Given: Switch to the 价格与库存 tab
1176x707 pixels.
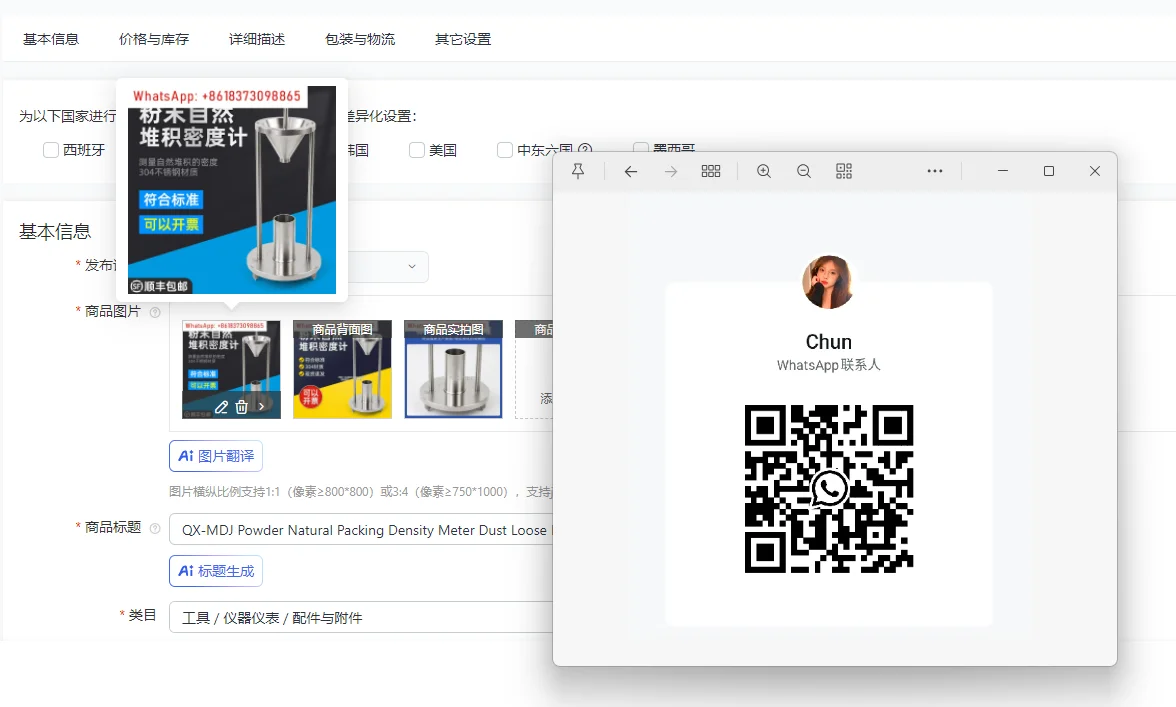Looking at the screenshot, I should (154, 39).
